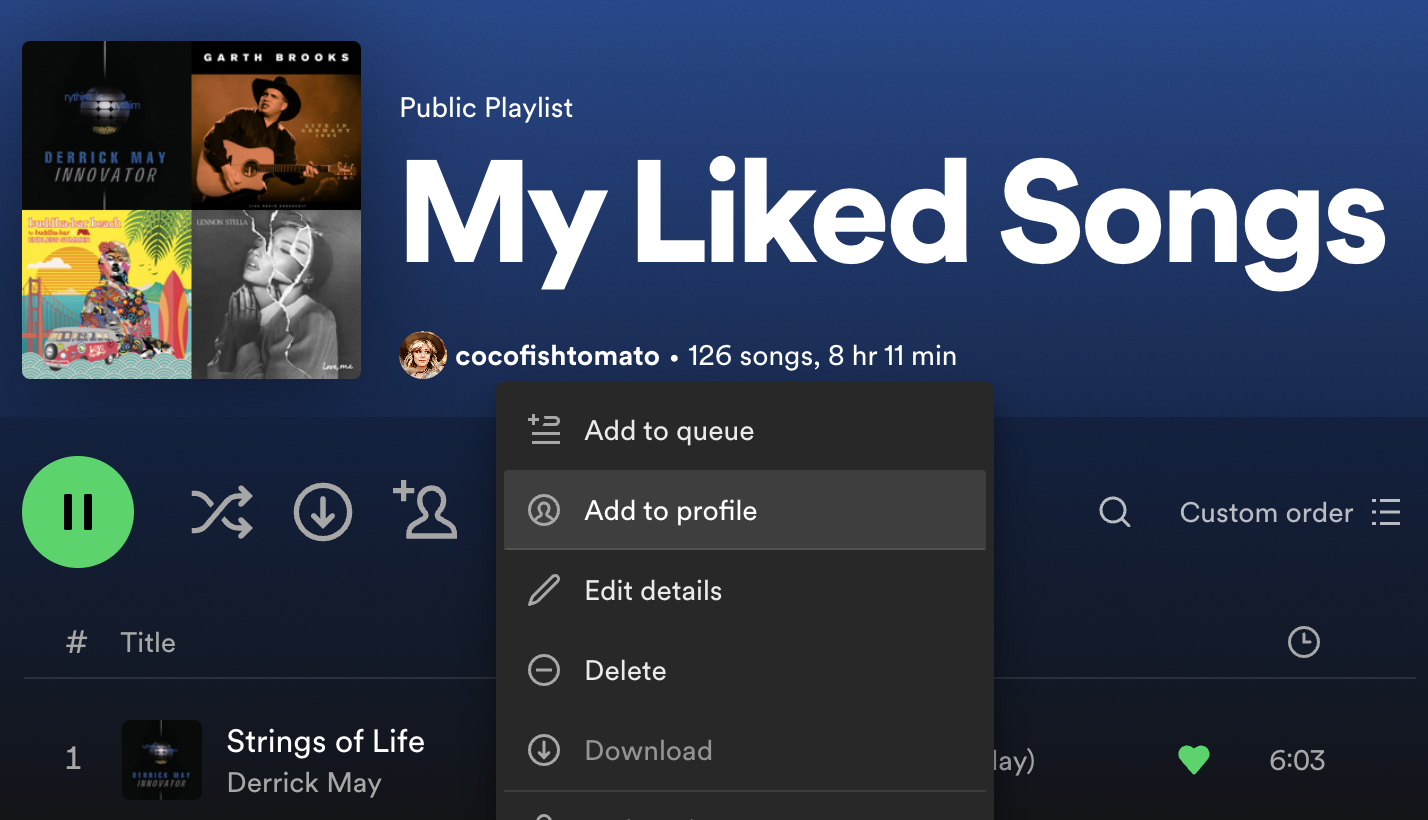Image resolution: width=1428 pixels, height=820 pixels.
Task: Click the list view icon beside Custom order
Action: 1386,512
